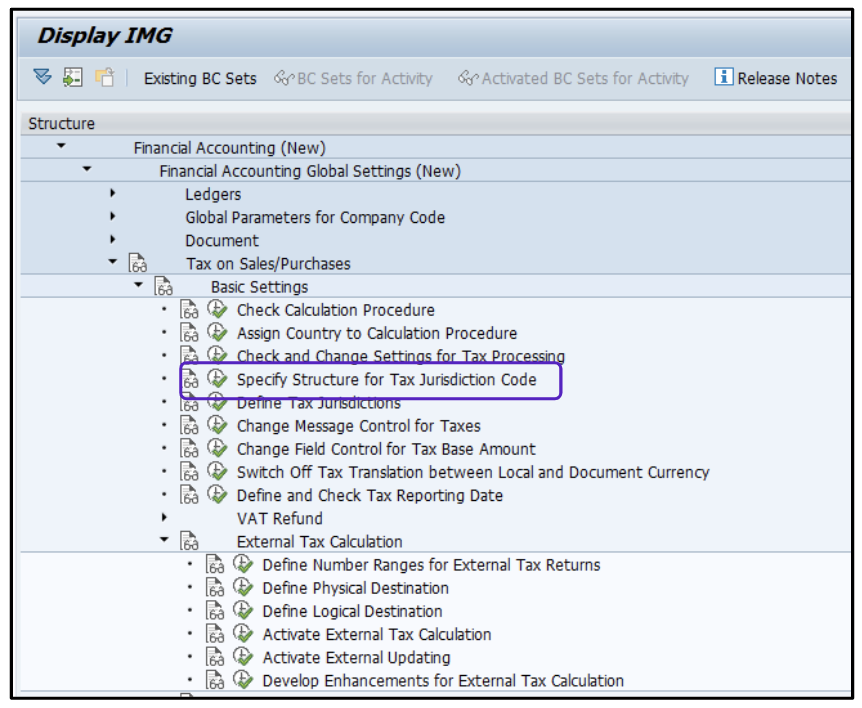This screenshot has width=862, height=708.
Task: Select Define and Check Tax Reporting Date
Action: tap(369, 496)
